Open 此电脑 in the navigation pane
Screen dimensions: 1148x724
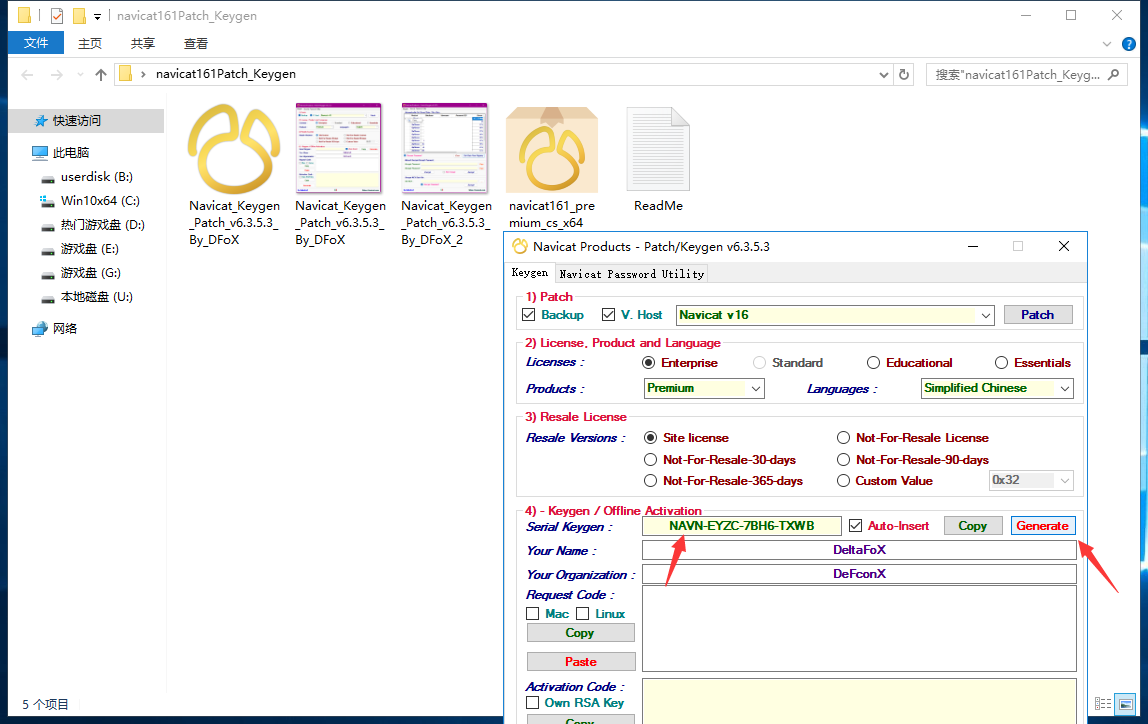(x=70, y=153)
